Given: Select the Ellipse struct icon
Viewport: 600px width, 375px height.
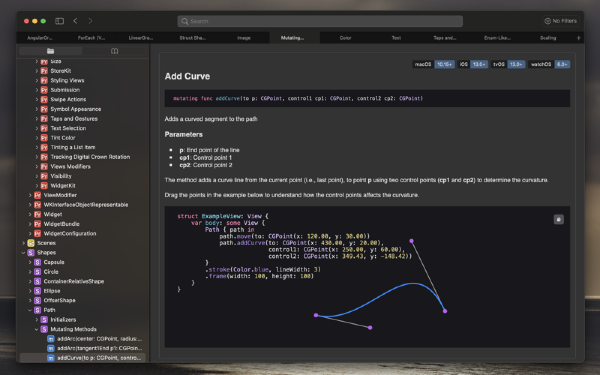Looking at the screenshot, I should click(x=38, y=291).
